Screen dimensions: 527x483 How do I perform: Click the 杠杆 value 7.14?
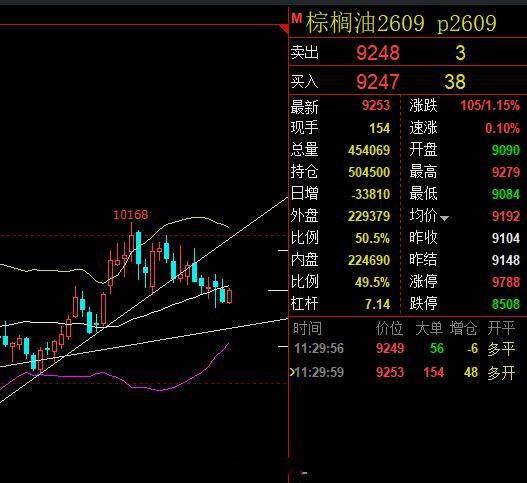pyautogui.click(x=377, y=304)
